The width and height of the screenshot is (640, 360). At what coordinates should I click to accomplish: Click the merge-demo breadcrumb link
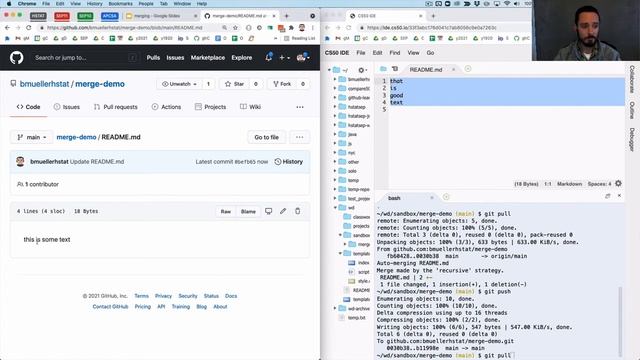click(x=76, y=137)
